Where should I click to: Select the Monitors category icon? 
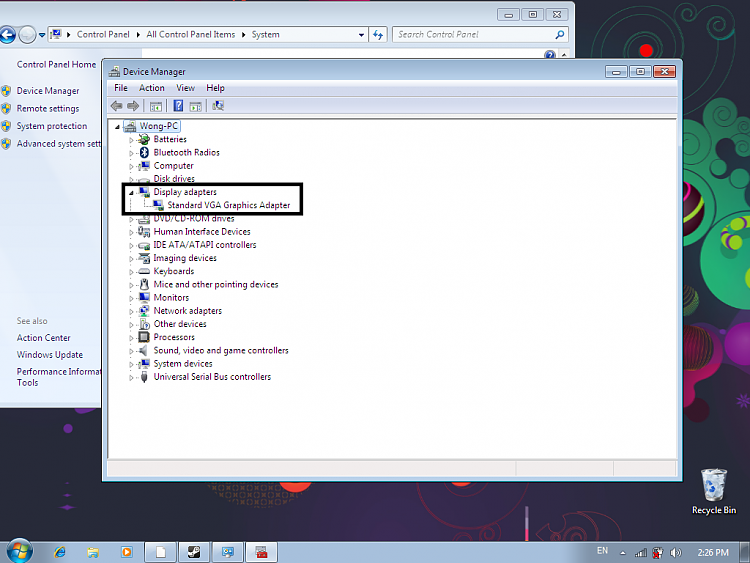[x=144, y=298]
